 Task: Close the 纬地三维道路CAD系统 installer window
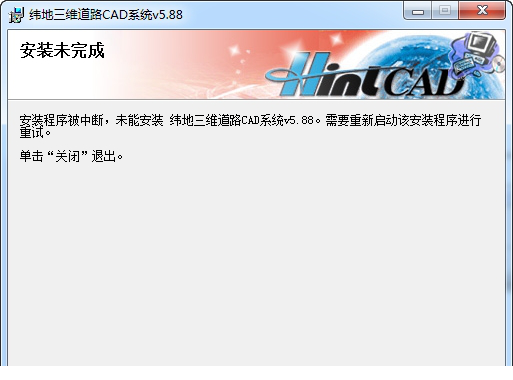point(482,11)
